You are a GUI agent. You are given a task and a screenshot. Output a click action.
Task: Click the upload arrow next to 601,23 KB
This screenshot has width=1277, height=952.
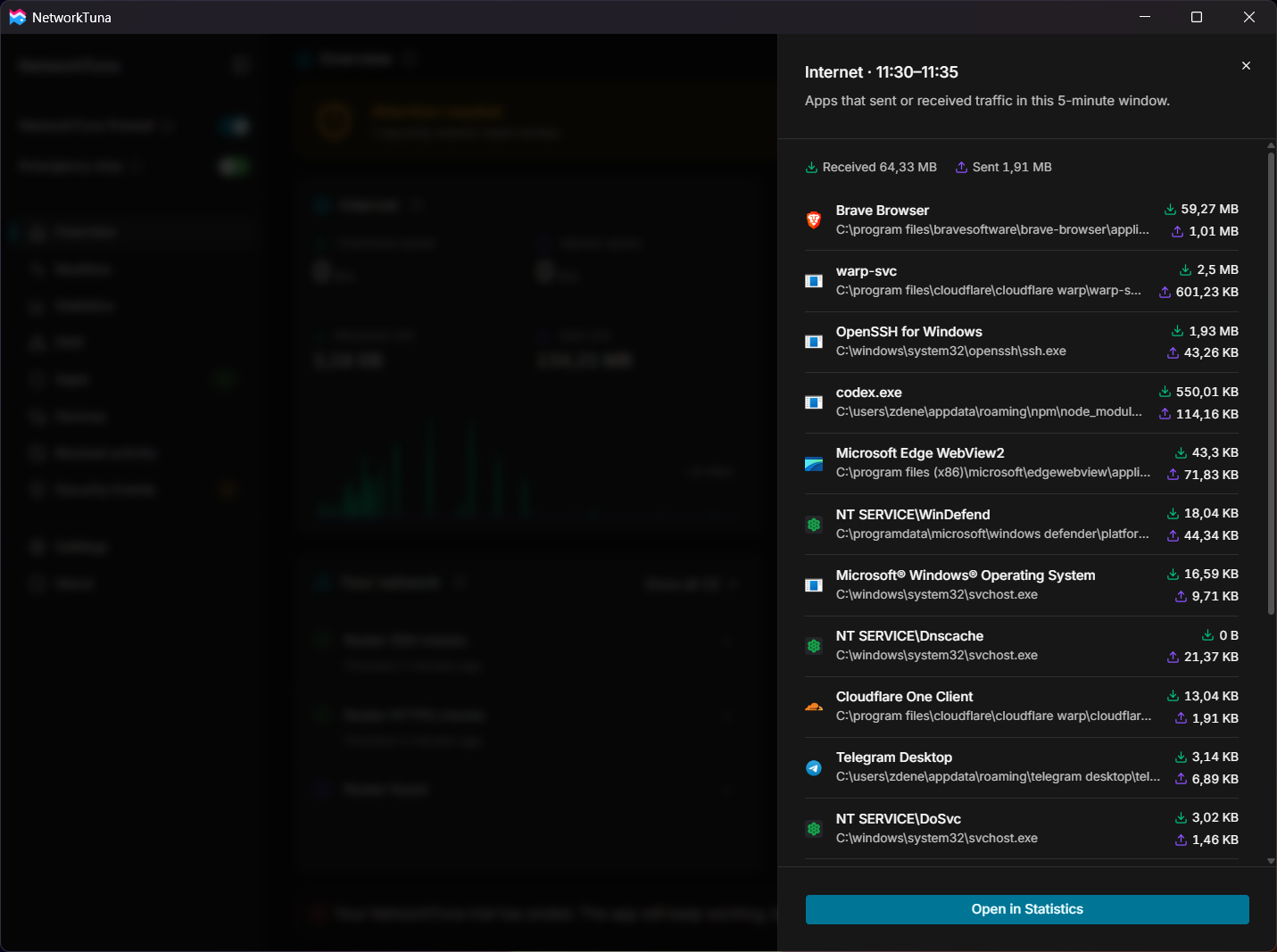(1165, 292)
